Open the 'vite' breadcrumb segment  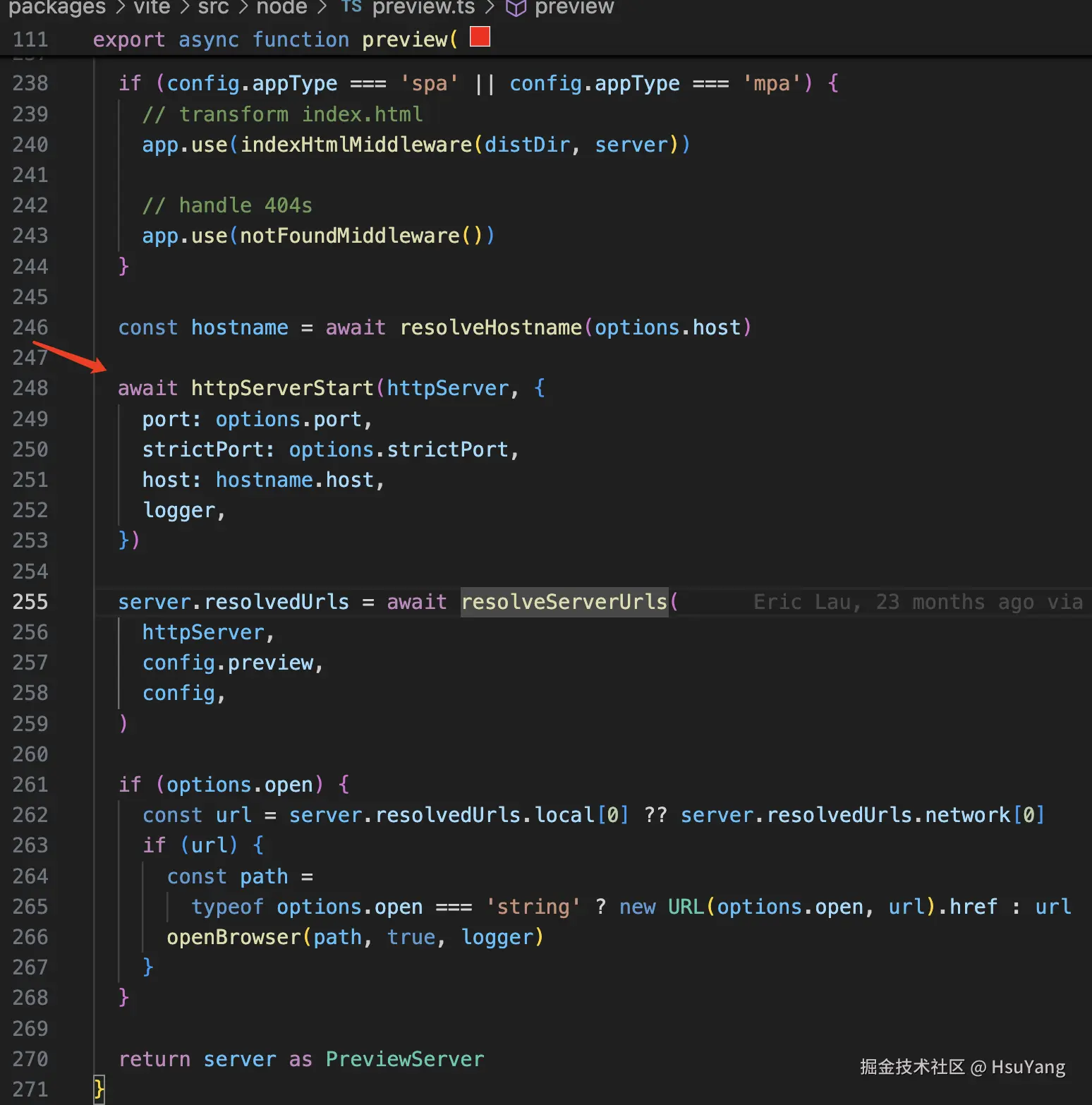(x=152, y=7)
